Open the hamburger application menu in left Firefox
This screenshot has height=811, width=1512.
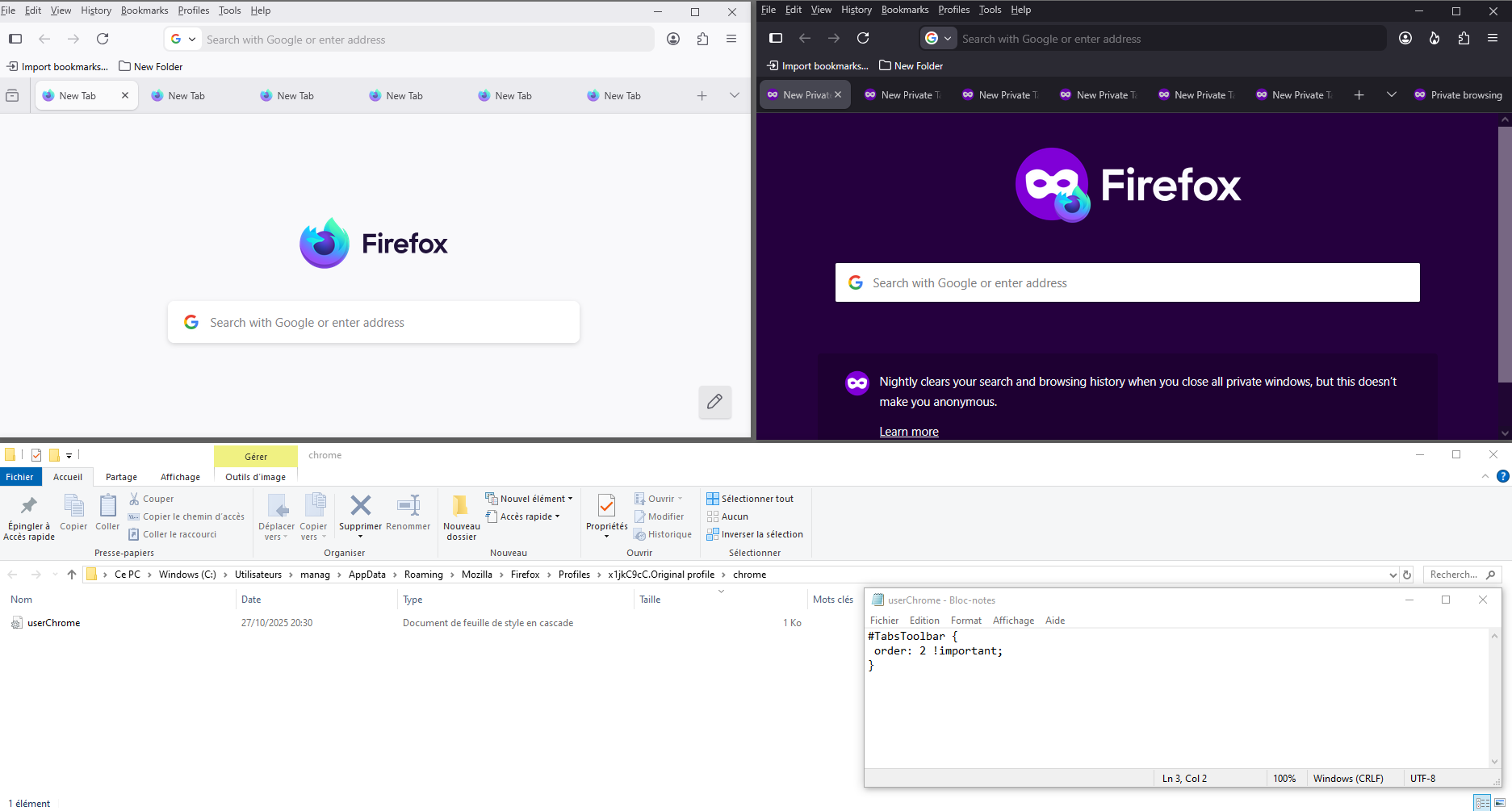[731, 39]
